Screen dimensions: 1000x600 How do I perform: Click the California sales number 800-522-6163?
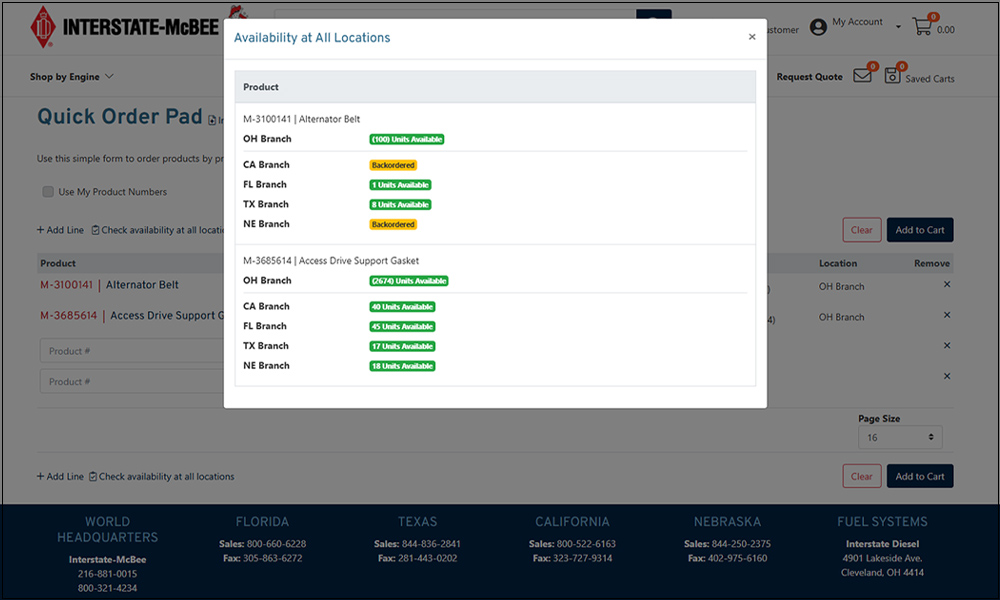coord(586,544)
